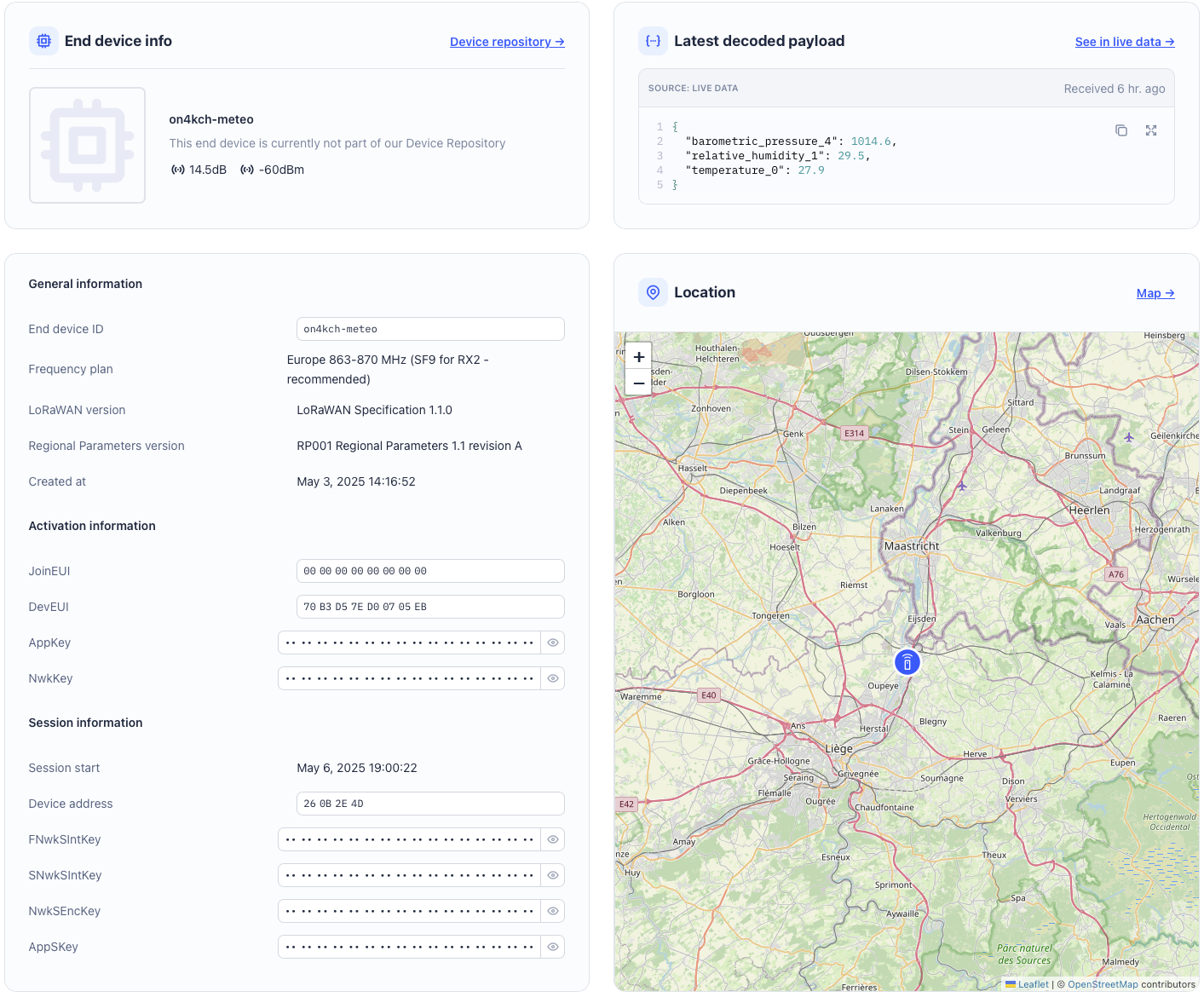This screenshot has height=997, width=1204.
Task: Expand the payload viewer to fullscreen
Action: (x=1150, y=130)
